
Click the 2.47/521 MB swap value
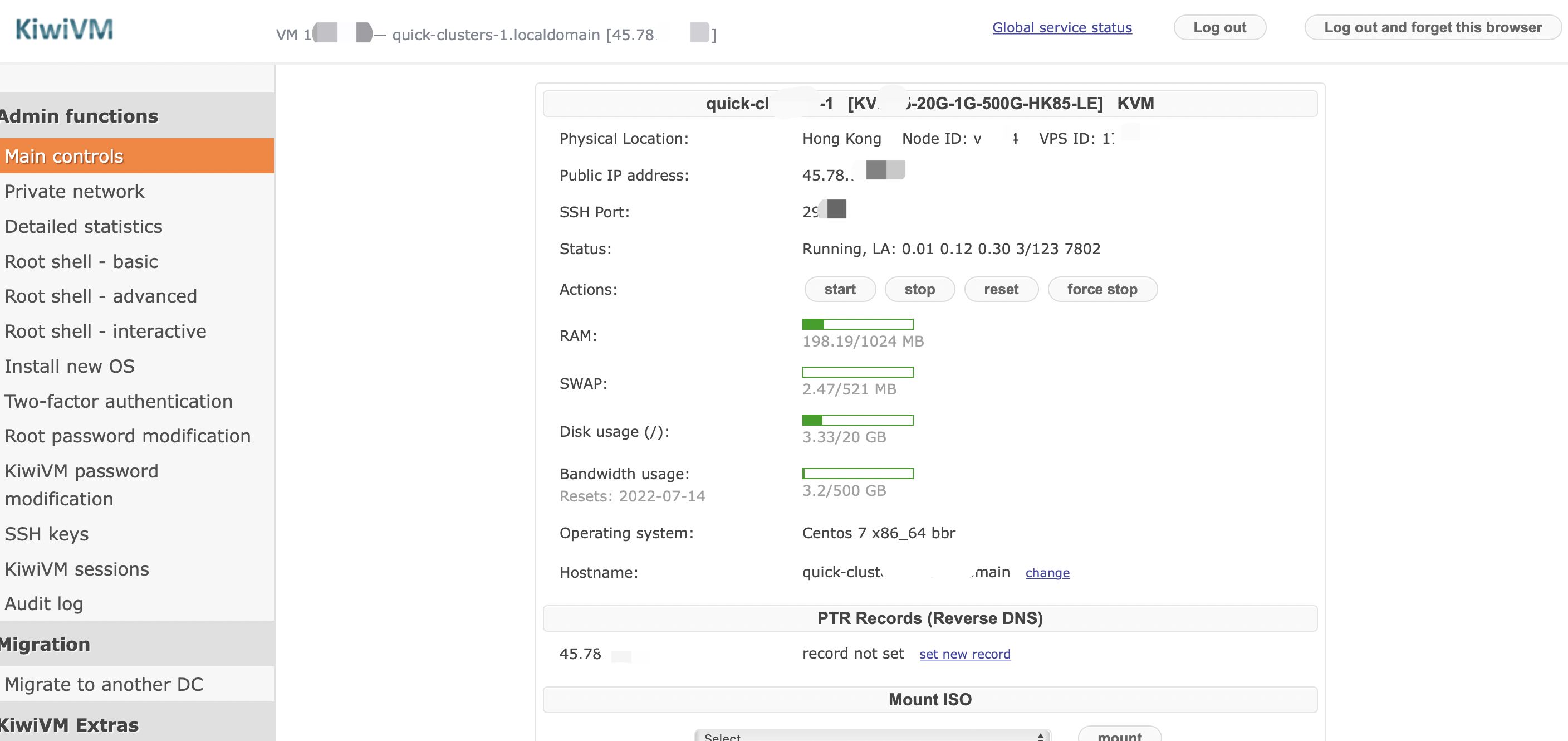[x=849, y=389]
